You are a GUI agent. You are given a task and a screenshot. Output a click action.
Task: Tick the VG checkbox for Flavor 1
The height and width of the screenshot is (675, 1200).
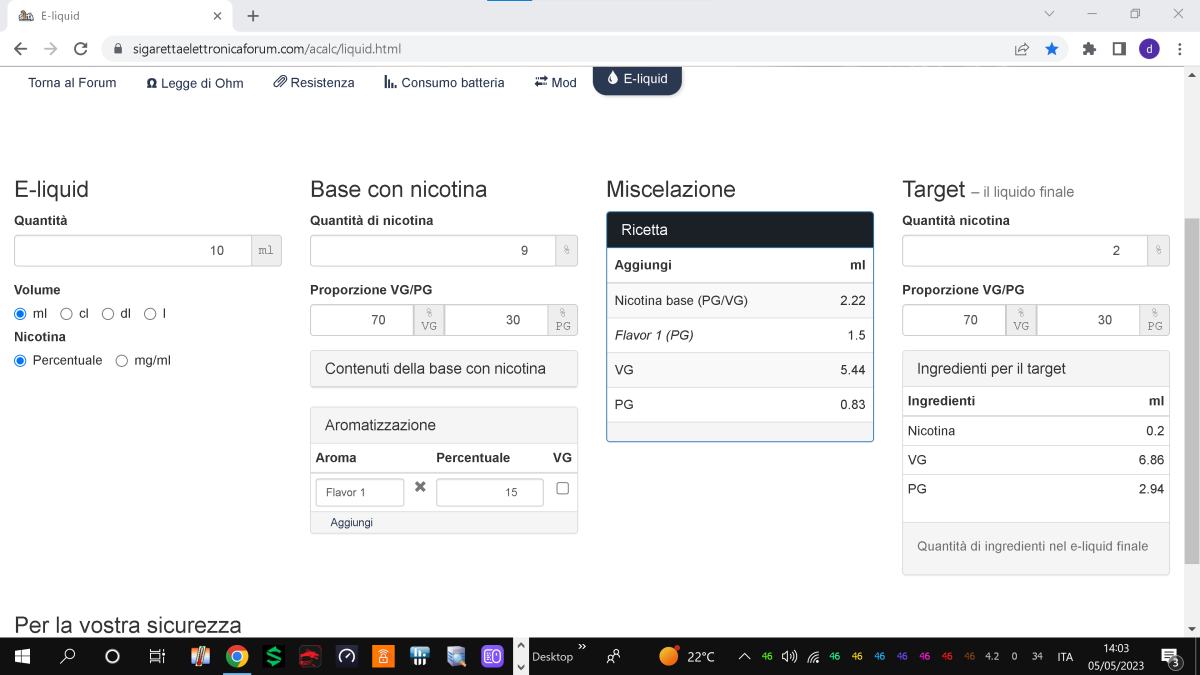tap(562, 488)
